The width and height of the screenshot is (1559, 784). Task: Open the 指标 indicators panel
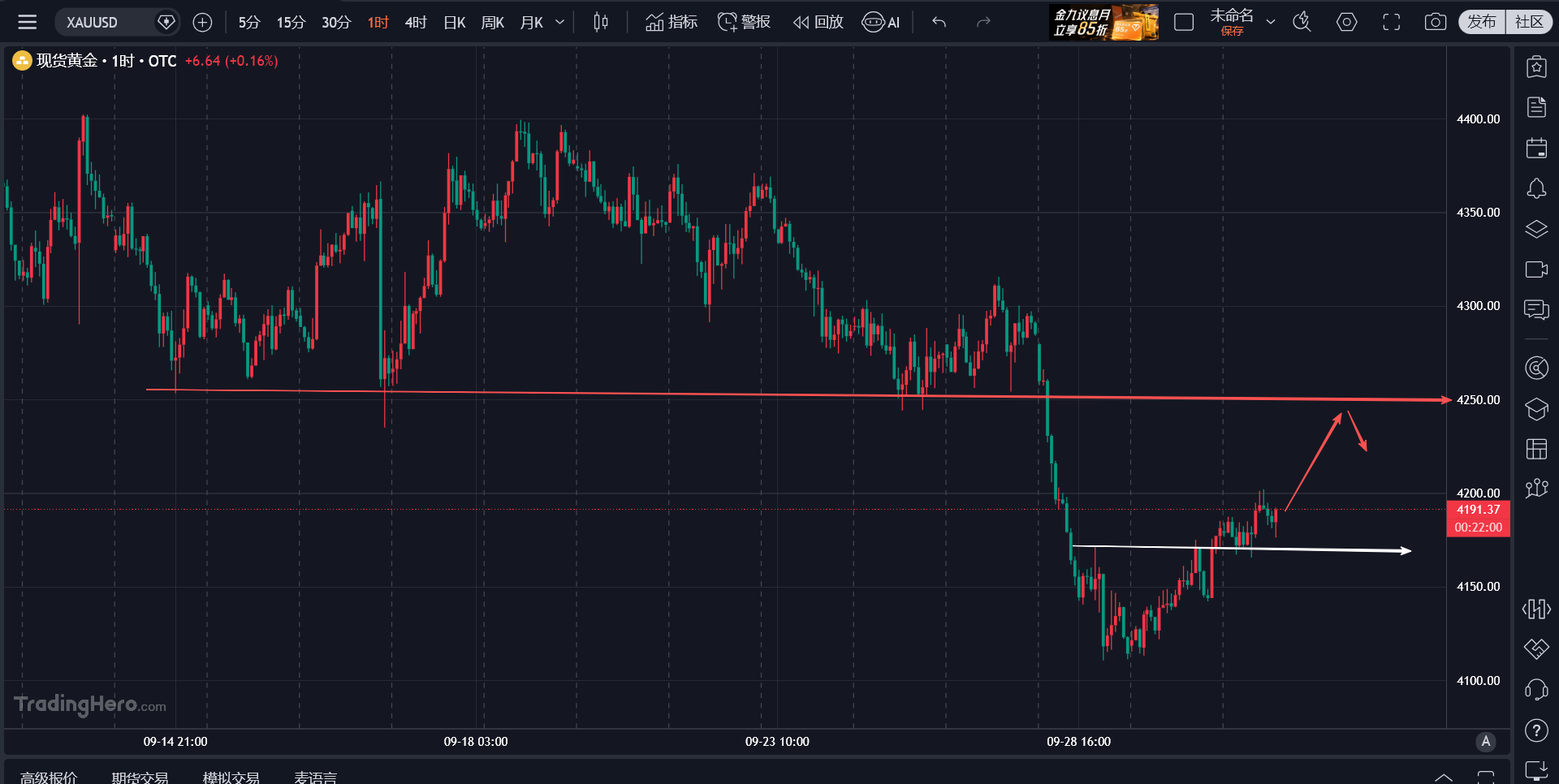pos(672,22)
